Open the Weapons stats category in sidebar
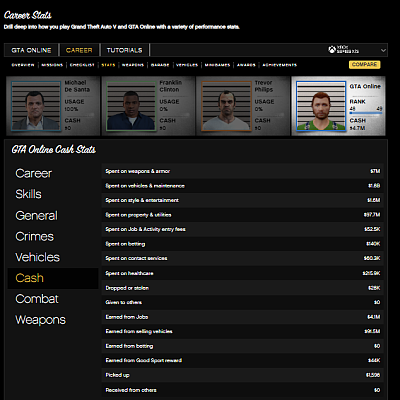The width and height of the screenshot is (400, 400). (x=40, y=320)
